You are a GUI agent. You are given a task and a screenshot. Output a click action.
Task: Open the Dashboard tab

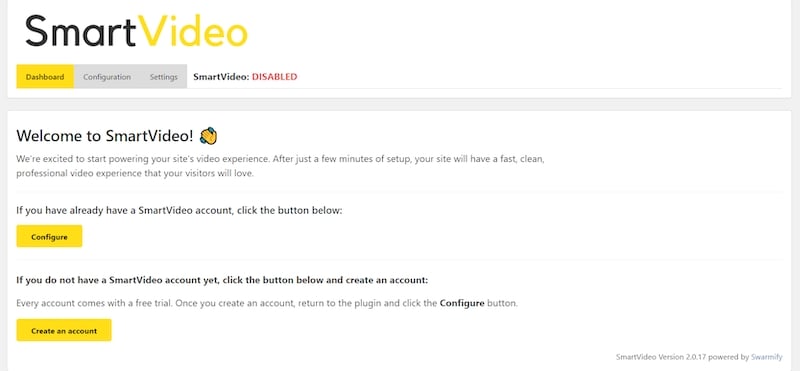45,77
